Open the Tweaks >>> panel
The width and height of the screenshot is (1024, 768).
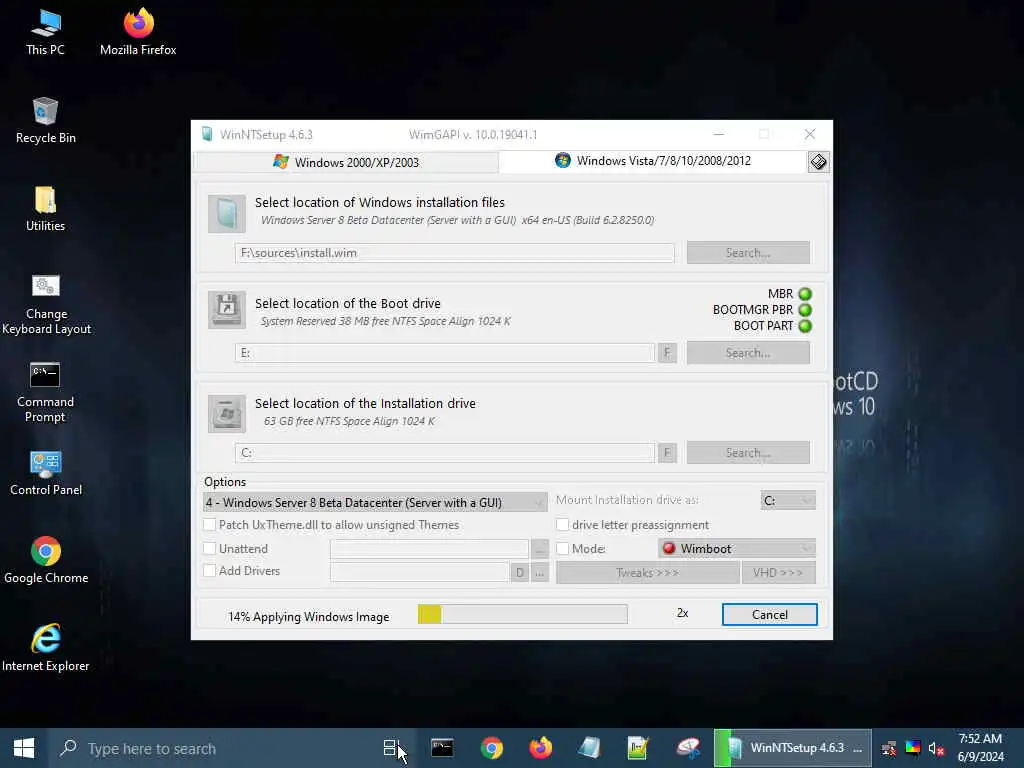click(x=648, y=573)
